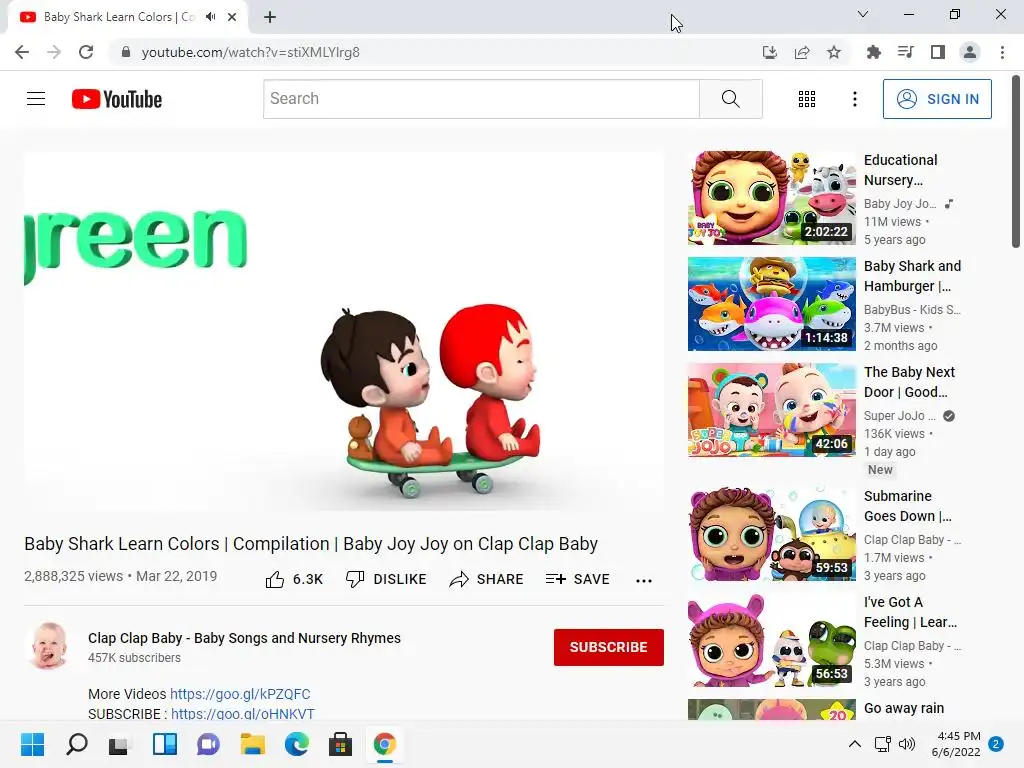Like the video with thumbs up
The image size is (1024, 768).
[294, 579]
